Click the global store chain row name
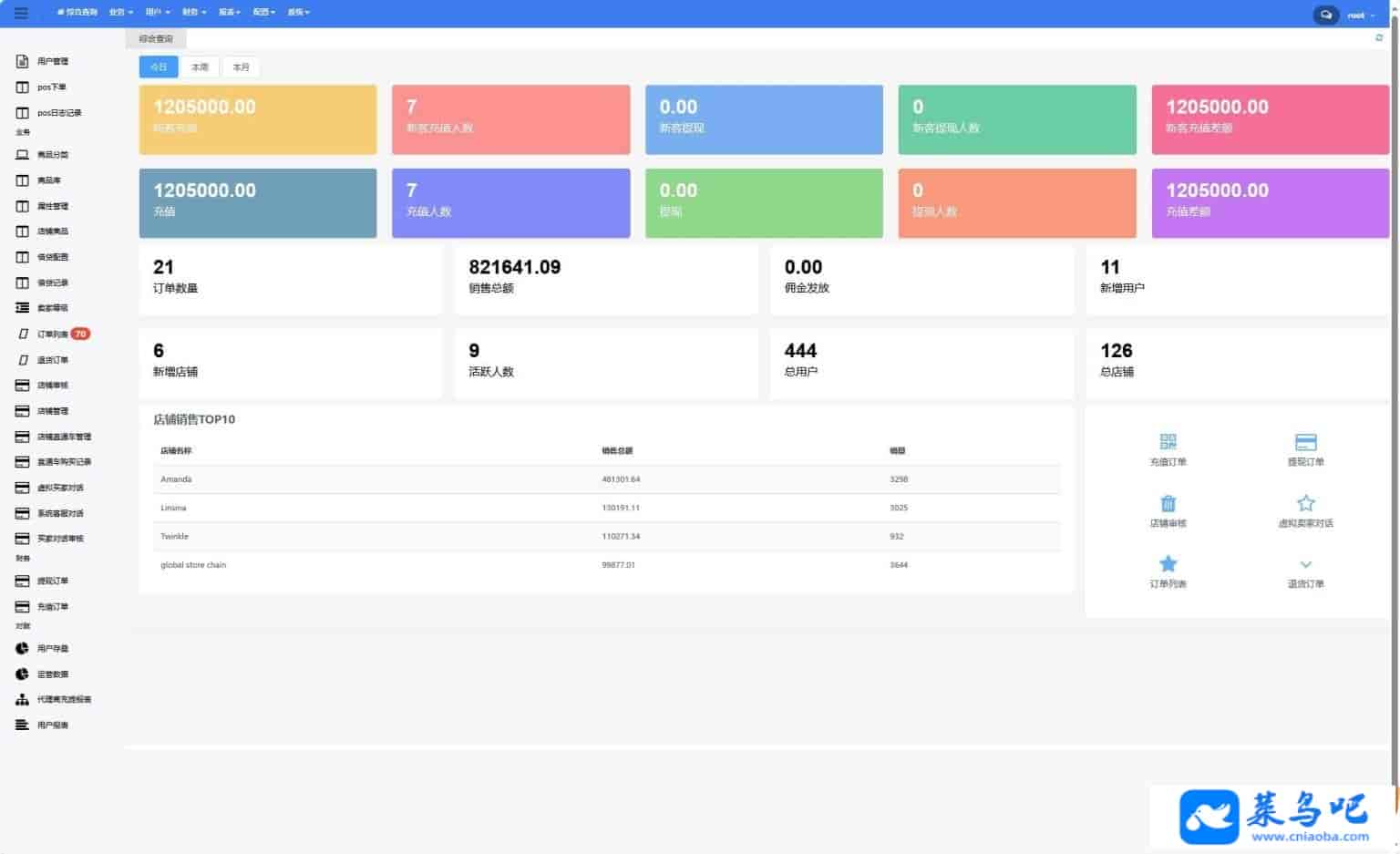 (x=193, y=565)
